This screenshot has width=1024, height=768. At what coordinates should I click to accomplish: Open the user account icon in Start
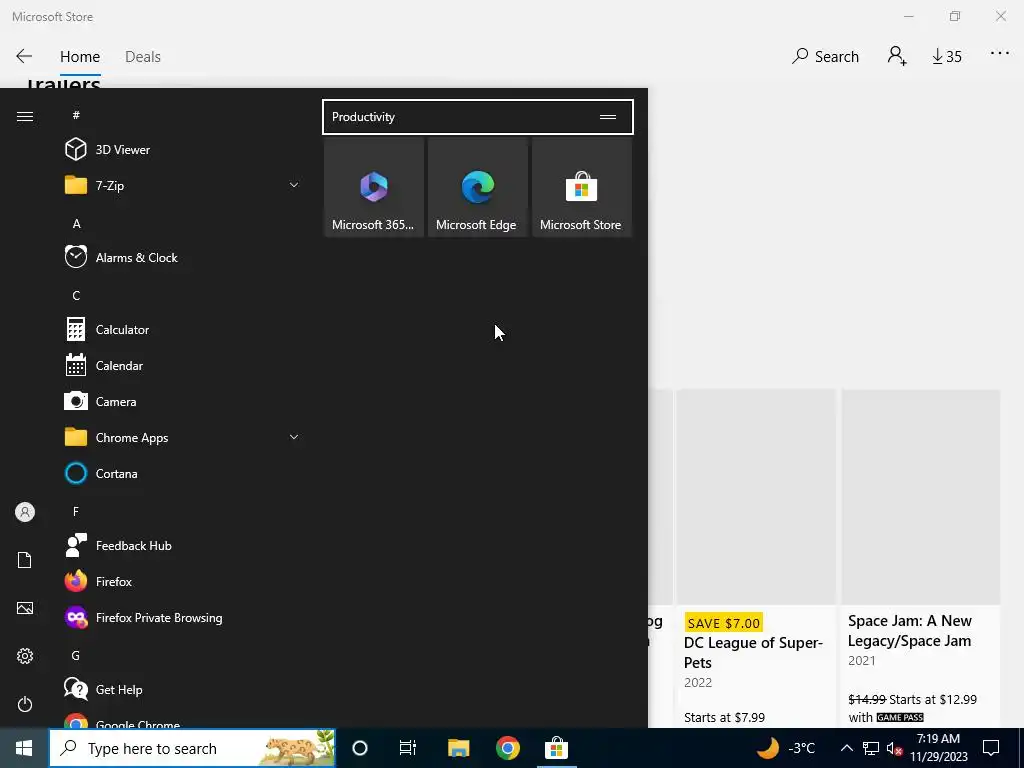[x=25, y=512]
